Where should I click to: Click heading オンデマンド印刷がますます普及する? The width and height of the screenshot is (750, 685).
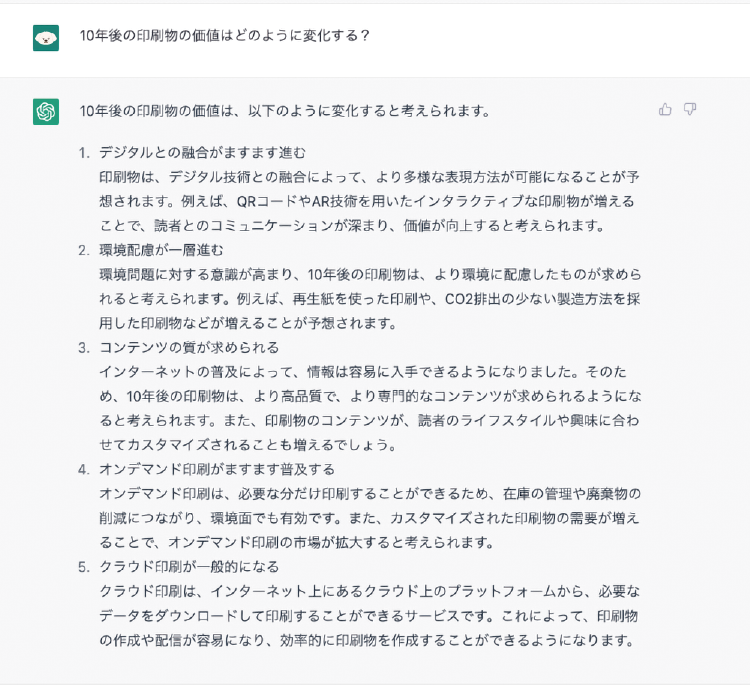pyautogui.click(x=216, y=469)
